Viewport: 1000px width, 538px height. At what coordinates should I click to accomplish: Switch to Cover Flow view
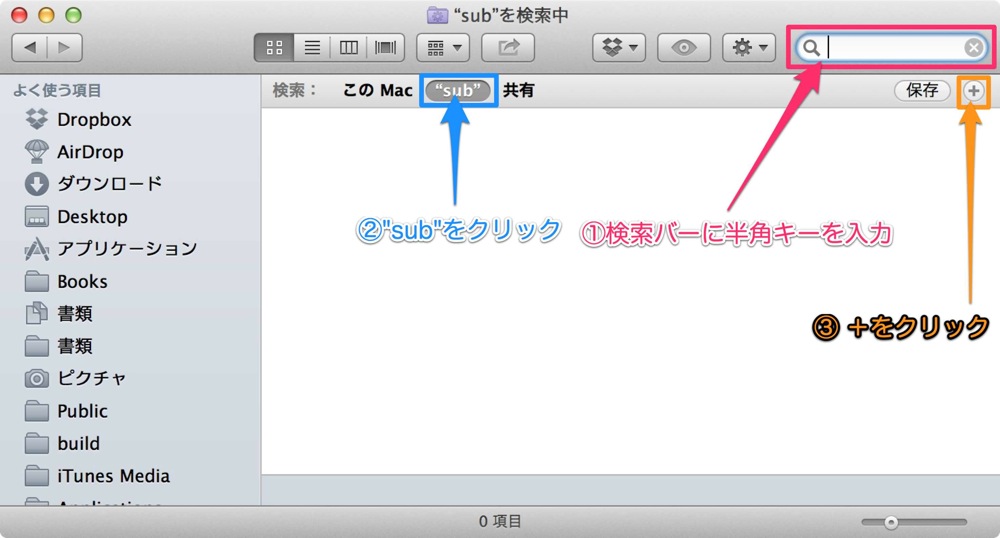click(x=386, y=47)
